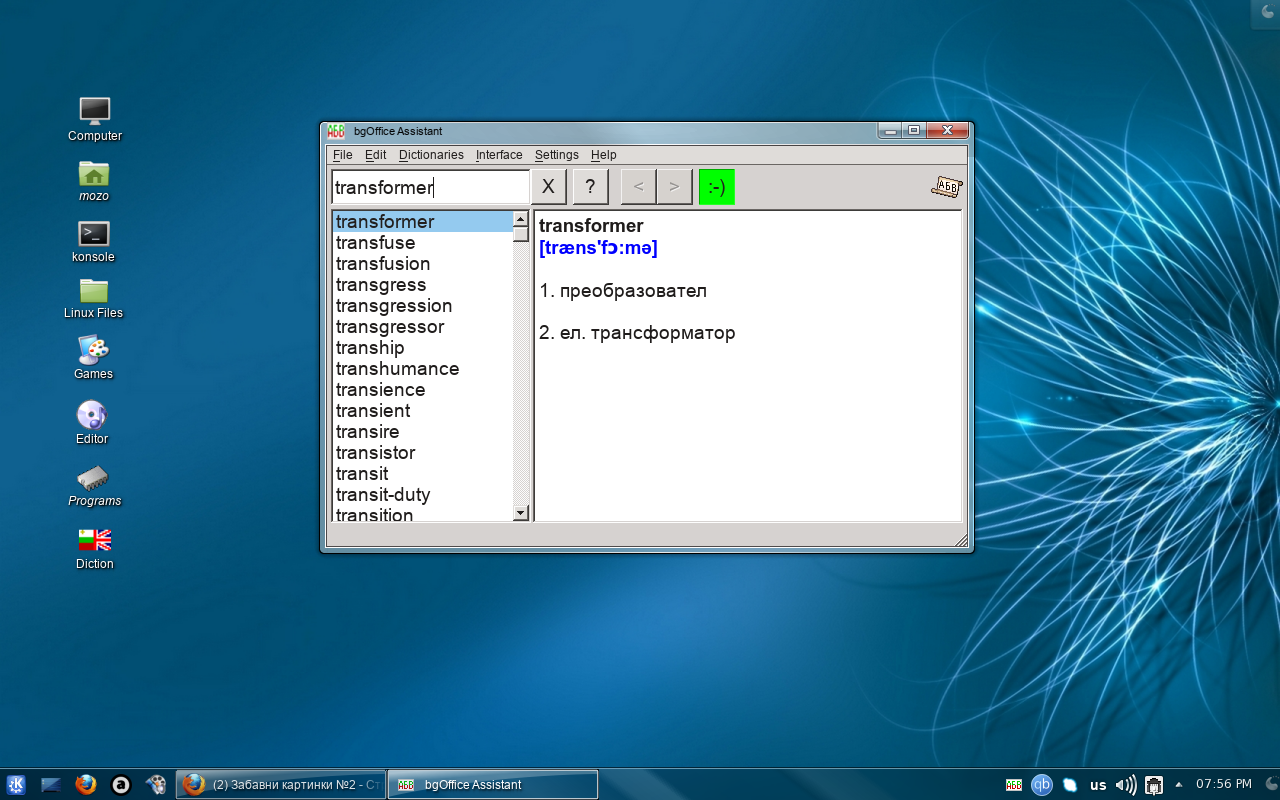Click the question mark help button
Image resolution: width=1280 pixels, height=800 pixels.
click(590, 187)
